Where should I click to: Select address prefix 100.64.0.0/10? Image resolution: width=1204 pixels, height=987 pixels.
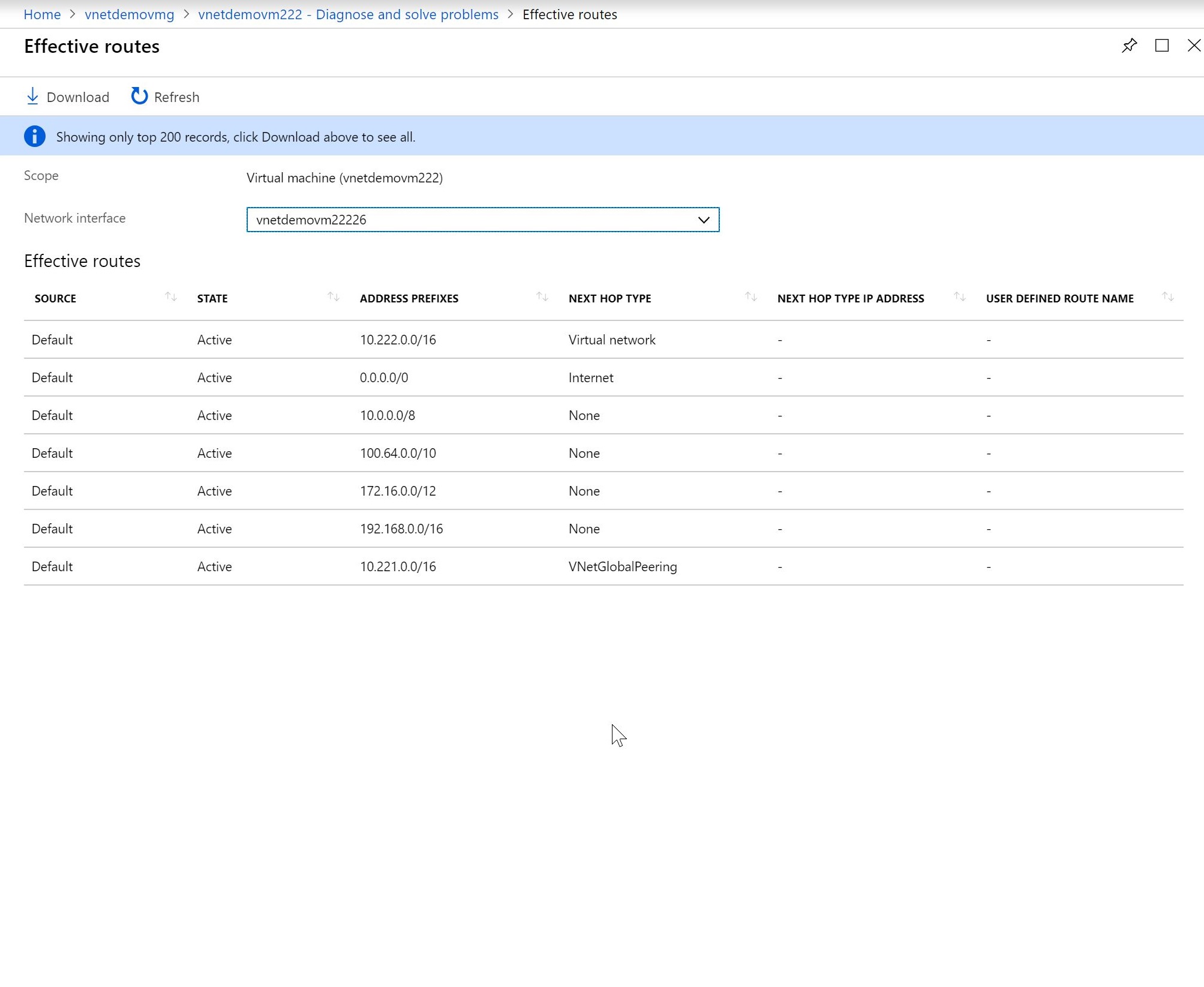pyautogui.click(x=398, y=453)
